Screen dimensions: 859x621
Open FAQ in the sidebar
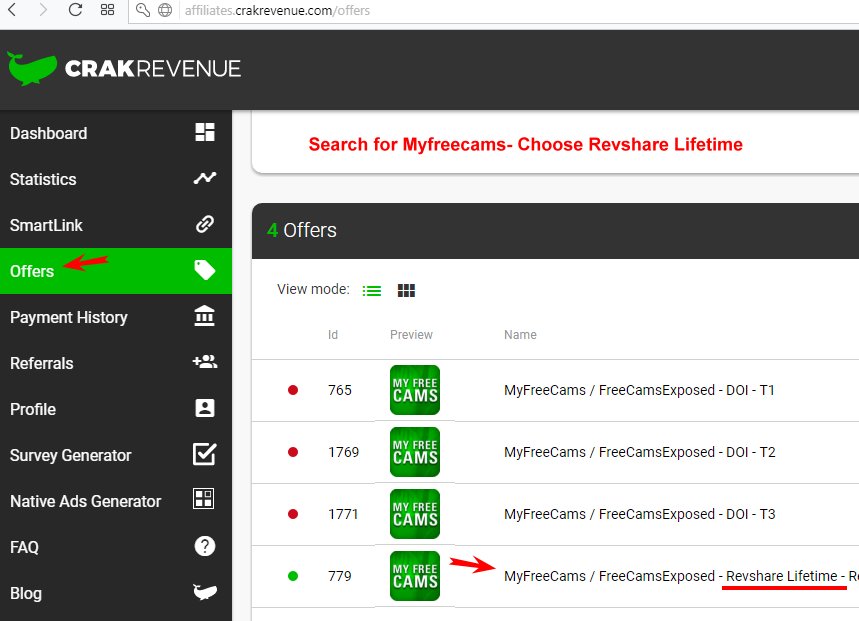click(x=116, y=547)
